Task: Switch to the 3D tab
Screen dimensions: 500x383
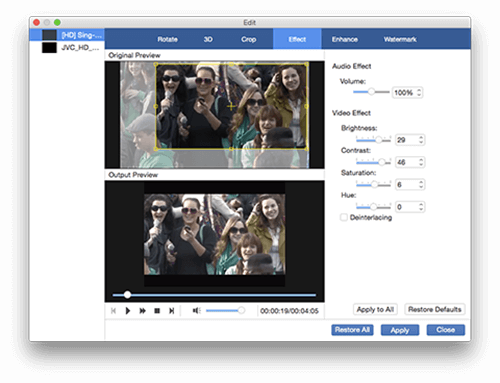Action: tap(208, 39)
